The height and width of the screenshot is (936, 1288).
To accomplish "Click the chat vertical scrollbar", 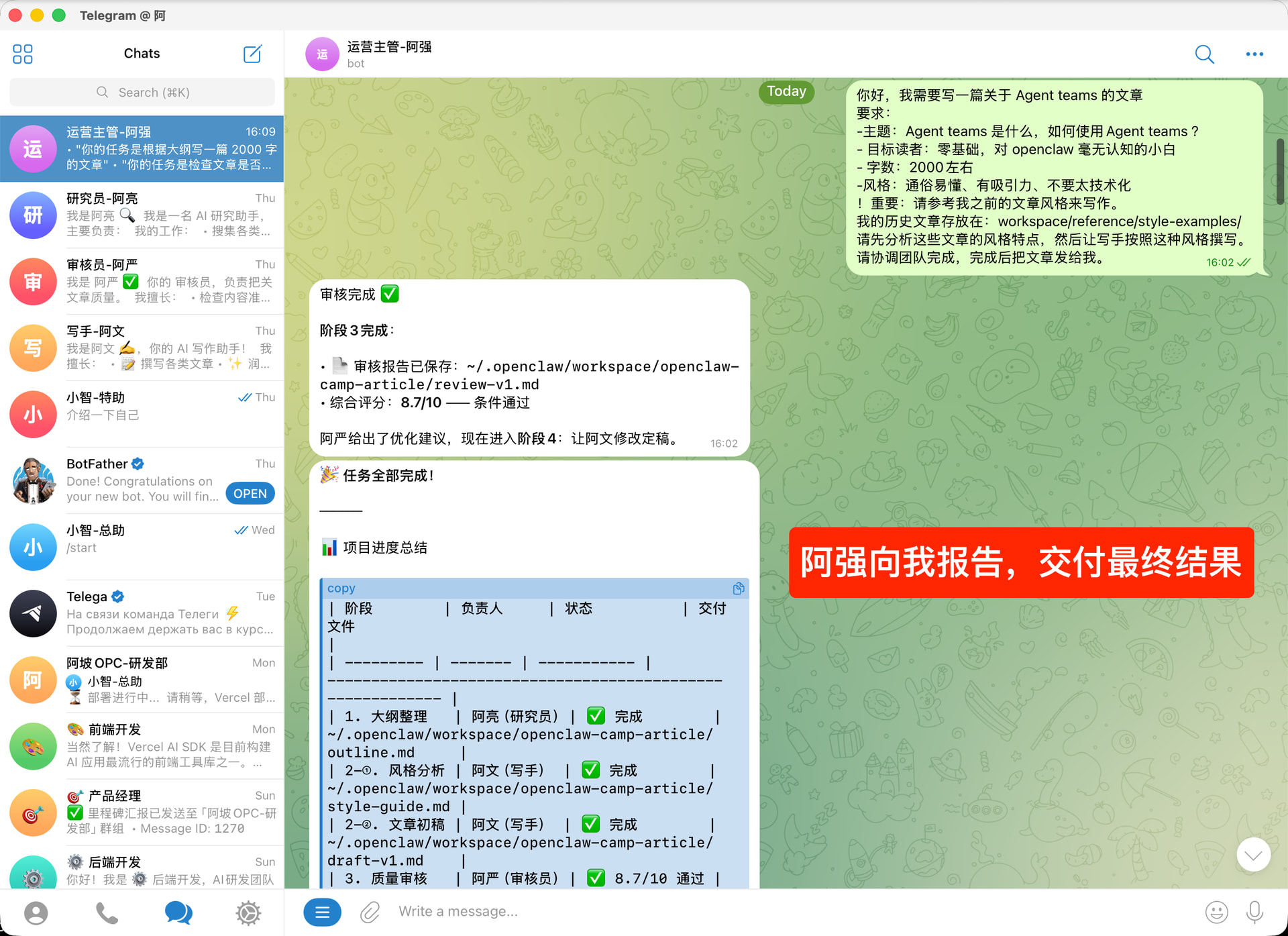I will [x=1280, y=171].
